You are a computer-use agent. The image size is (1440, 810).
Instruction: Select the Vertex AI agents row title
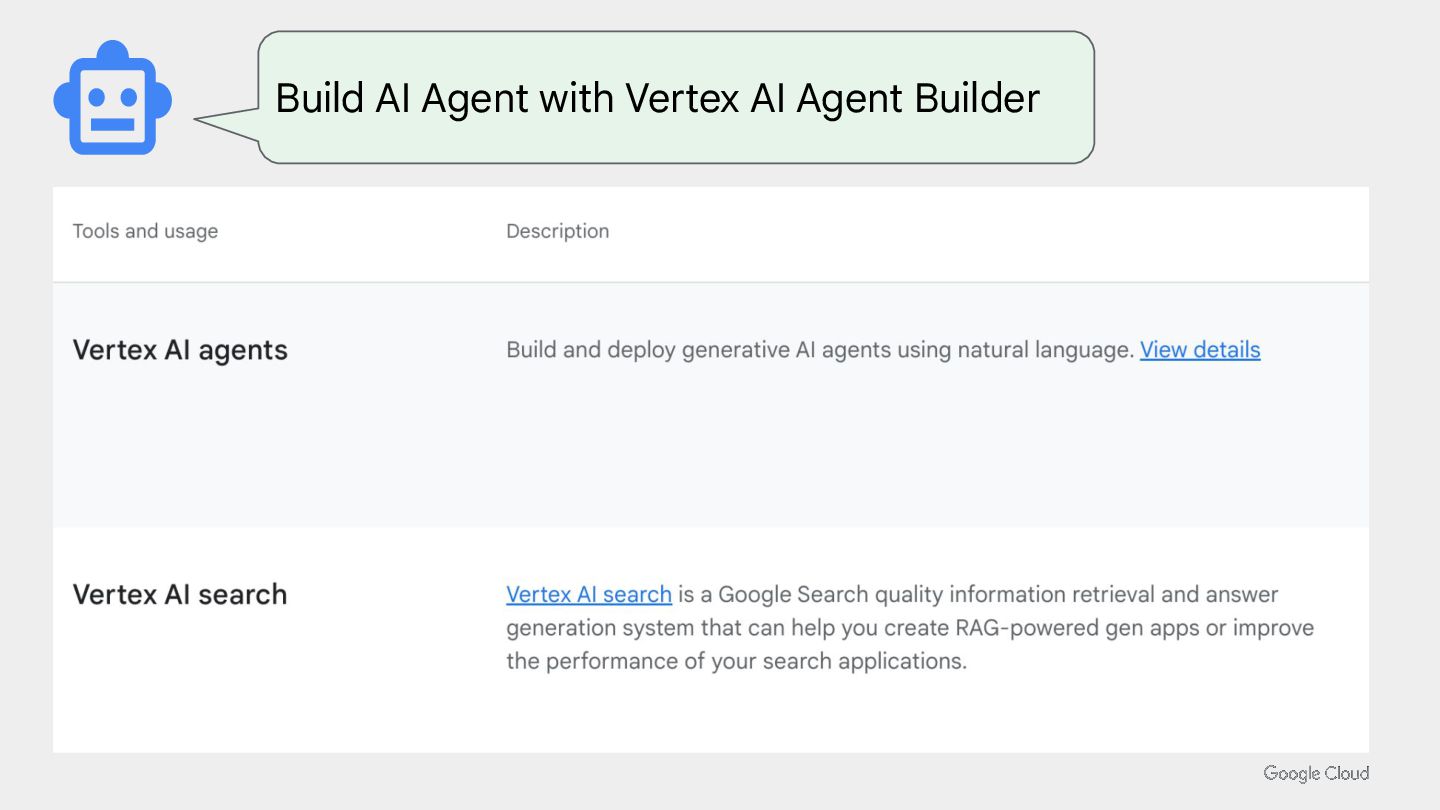tap(180, 350)
